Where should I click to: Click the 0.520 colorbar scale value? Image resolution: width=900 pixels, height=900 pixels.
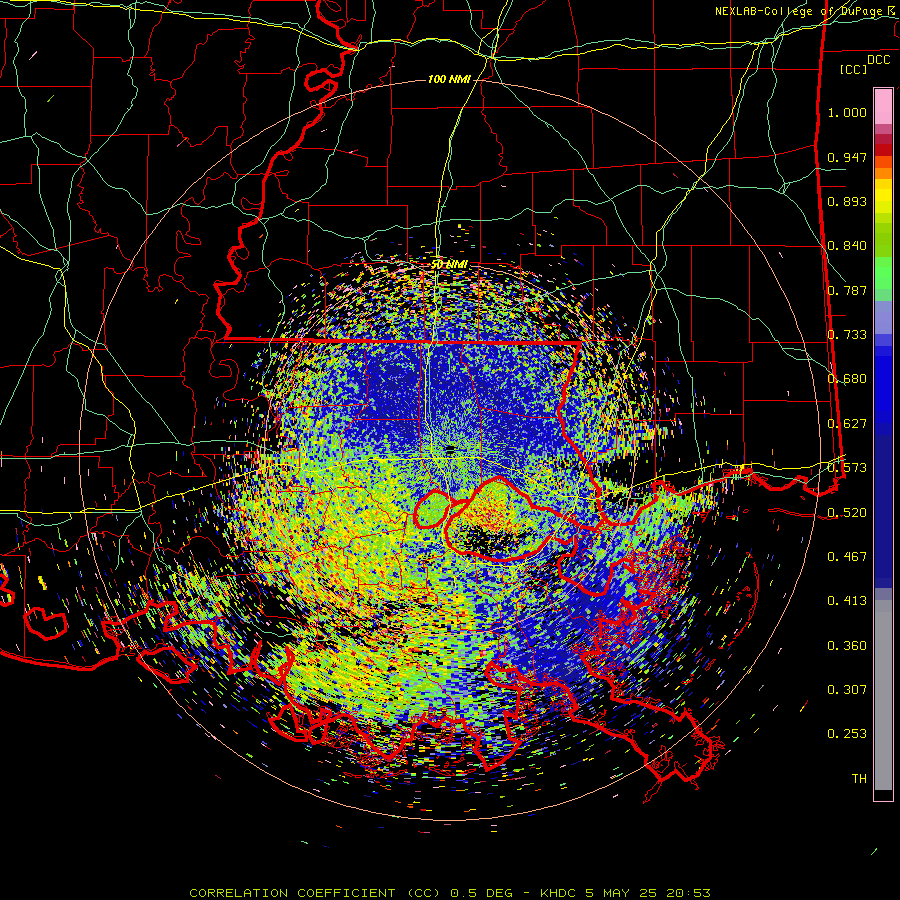847,513
